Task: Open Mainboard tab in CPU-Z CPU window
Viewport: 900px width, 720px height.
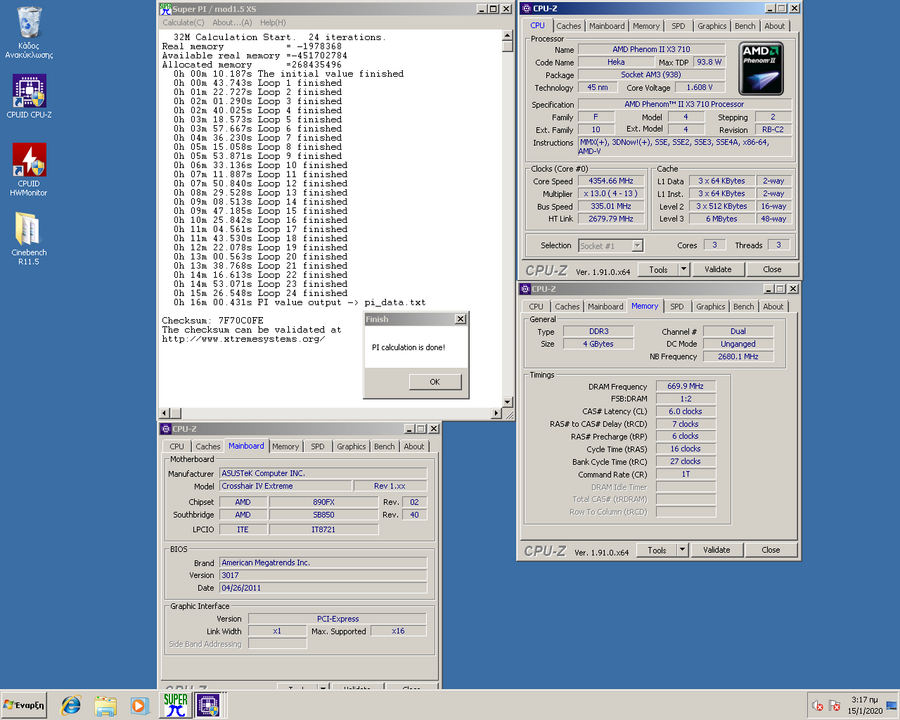Action: tap(607, 26)
